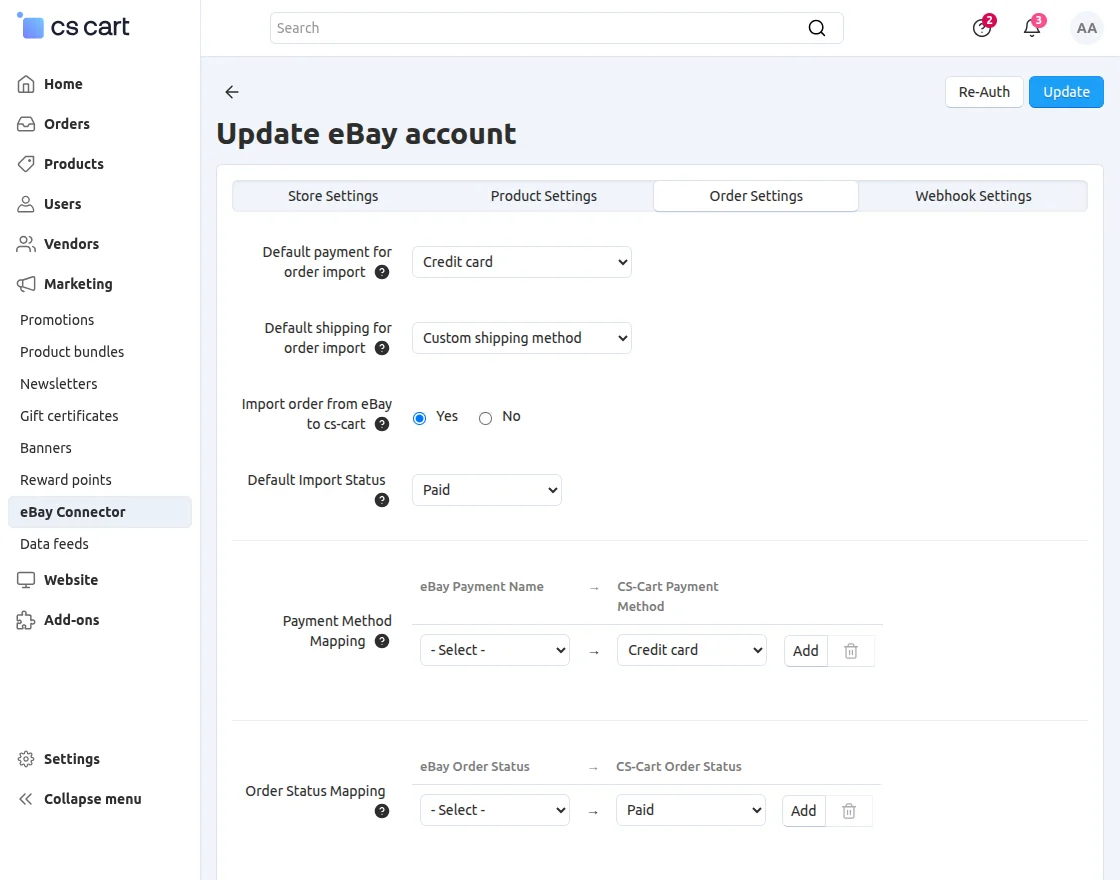Click trash icon in Payment Method Mapping row
This screenshot has width=1120, height=880.
pyautogui.click(x=851, y=651)
